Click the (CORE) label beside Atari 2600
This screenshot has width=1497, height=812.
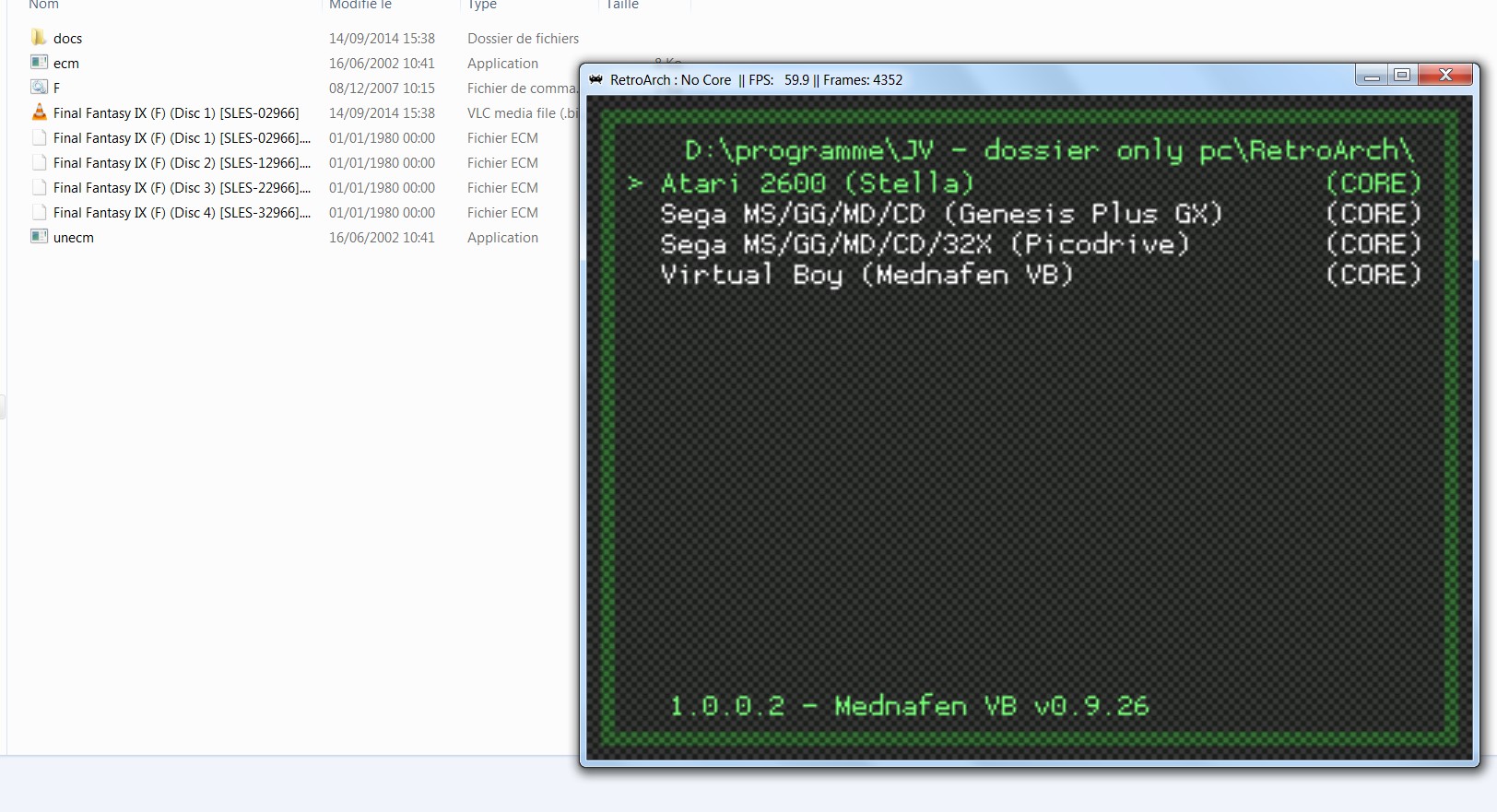coord(1373,183)
